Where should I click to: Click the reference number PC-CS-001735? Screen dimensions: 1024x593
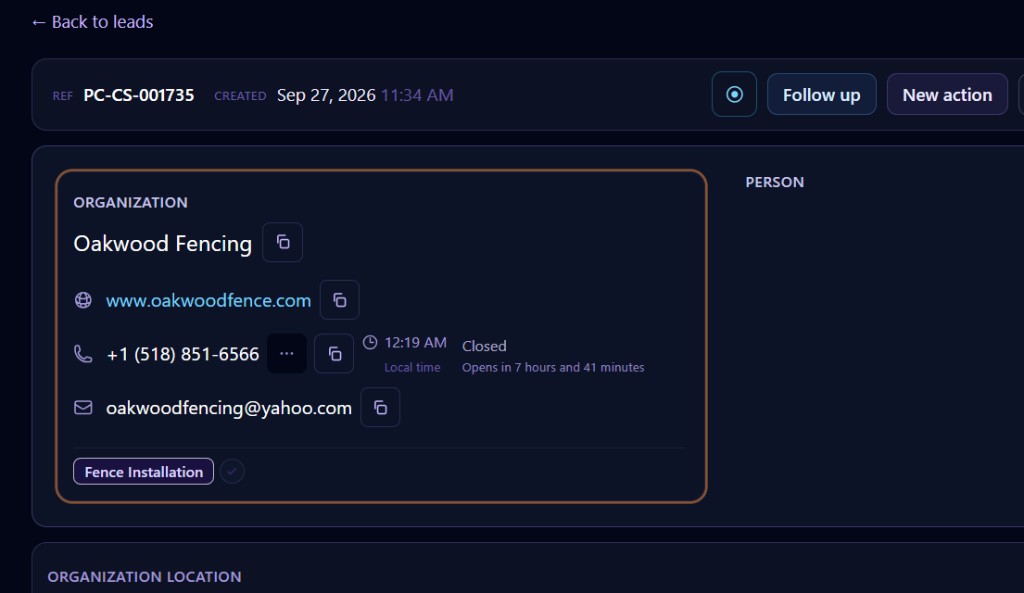coord(138,95)
